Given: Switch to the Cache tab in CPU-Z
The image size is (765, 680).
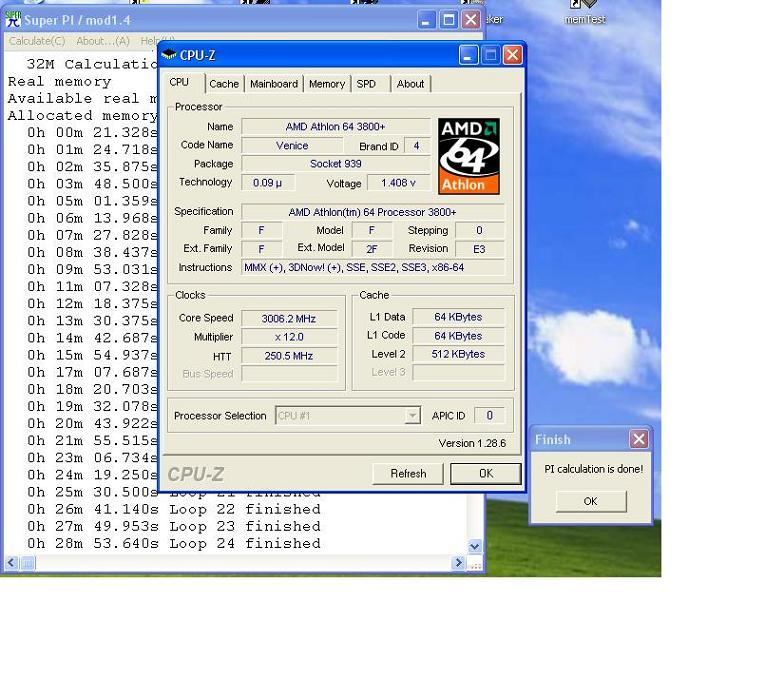Looking at the screenshot, I should 224,84.
